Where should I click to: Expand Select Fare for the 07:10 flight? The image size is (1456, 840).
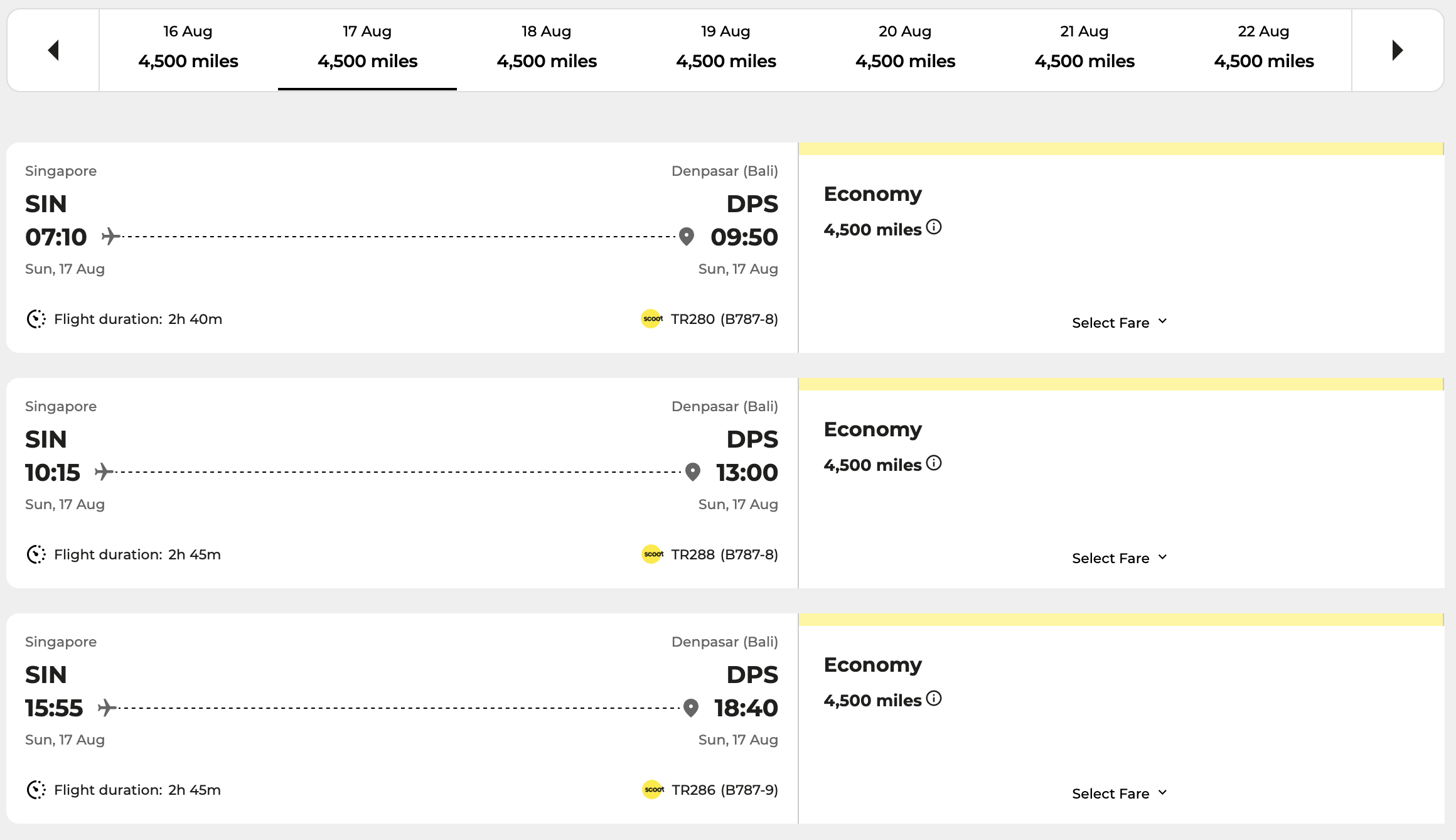point(1119,323)
